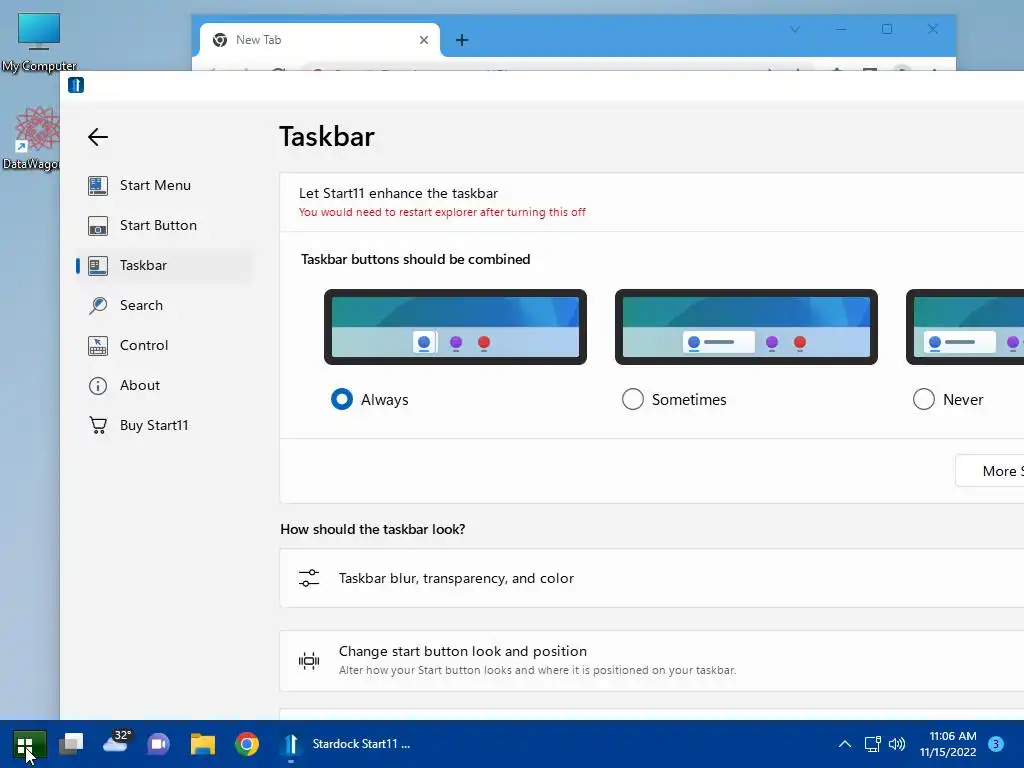Click the Taskbar sidebar icon
1024x768 pixels.
click(x=98, y=265)
